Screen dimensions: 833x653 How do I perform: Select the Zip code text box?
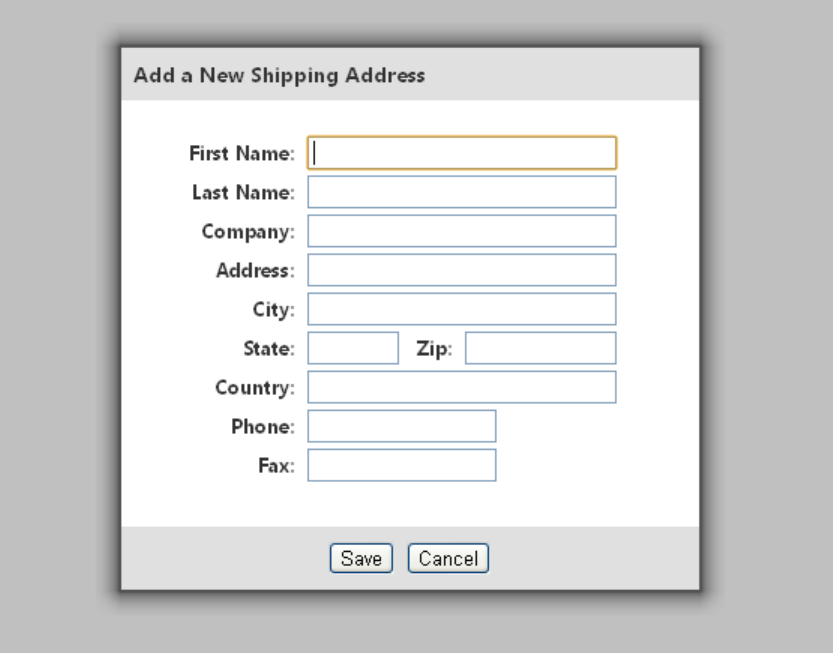pos(540,348)
